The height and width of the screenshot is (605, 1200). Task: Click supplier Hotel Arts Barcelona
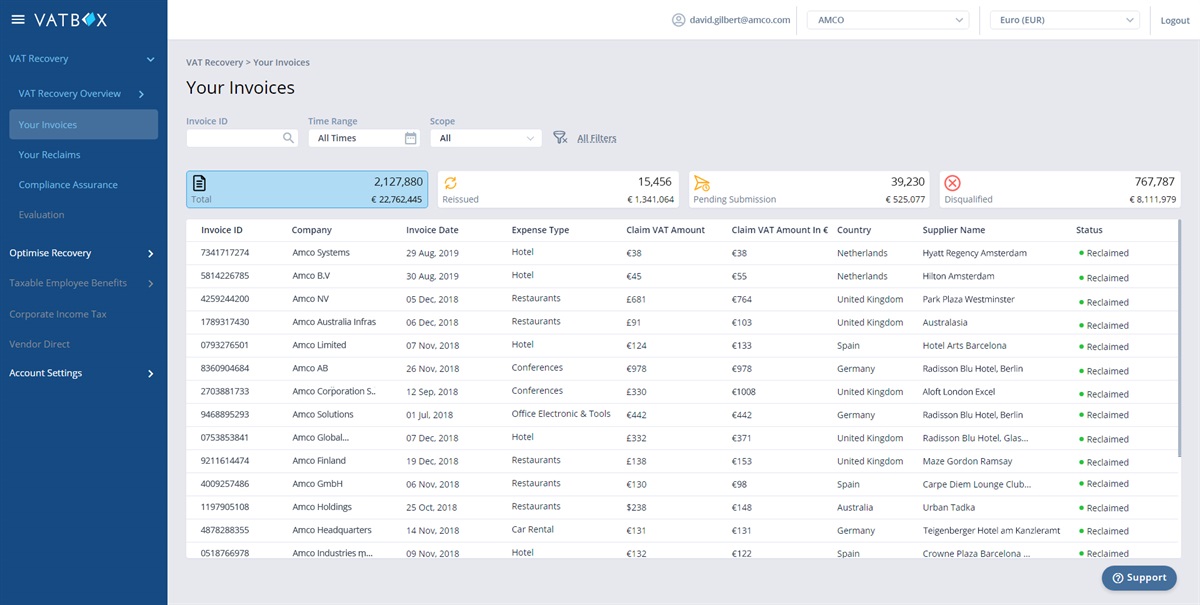pyautogui.click(x=964, y=345)
